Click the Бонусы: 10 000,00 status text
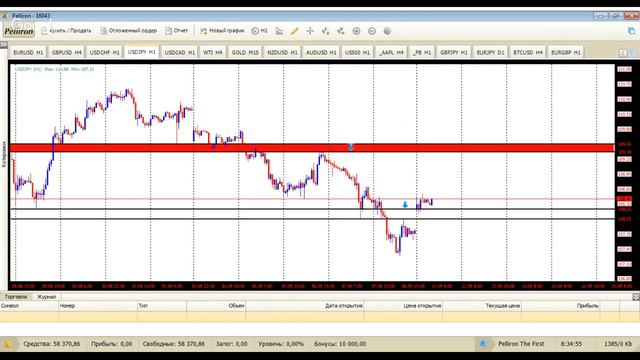The width and height of the screenshot is (640, 360). (x=340, y=344)
